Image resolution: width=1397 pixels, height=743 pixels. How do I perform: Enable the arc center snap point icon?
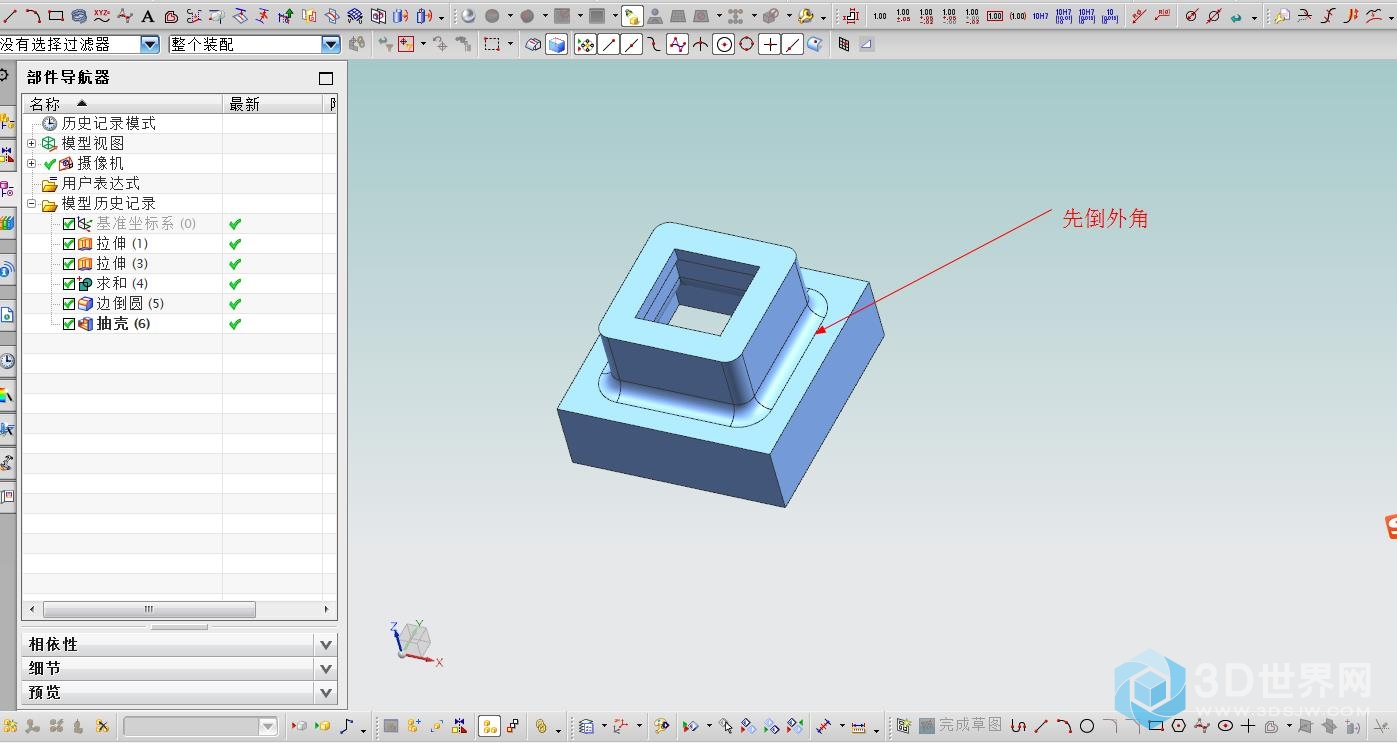(724, 44)
